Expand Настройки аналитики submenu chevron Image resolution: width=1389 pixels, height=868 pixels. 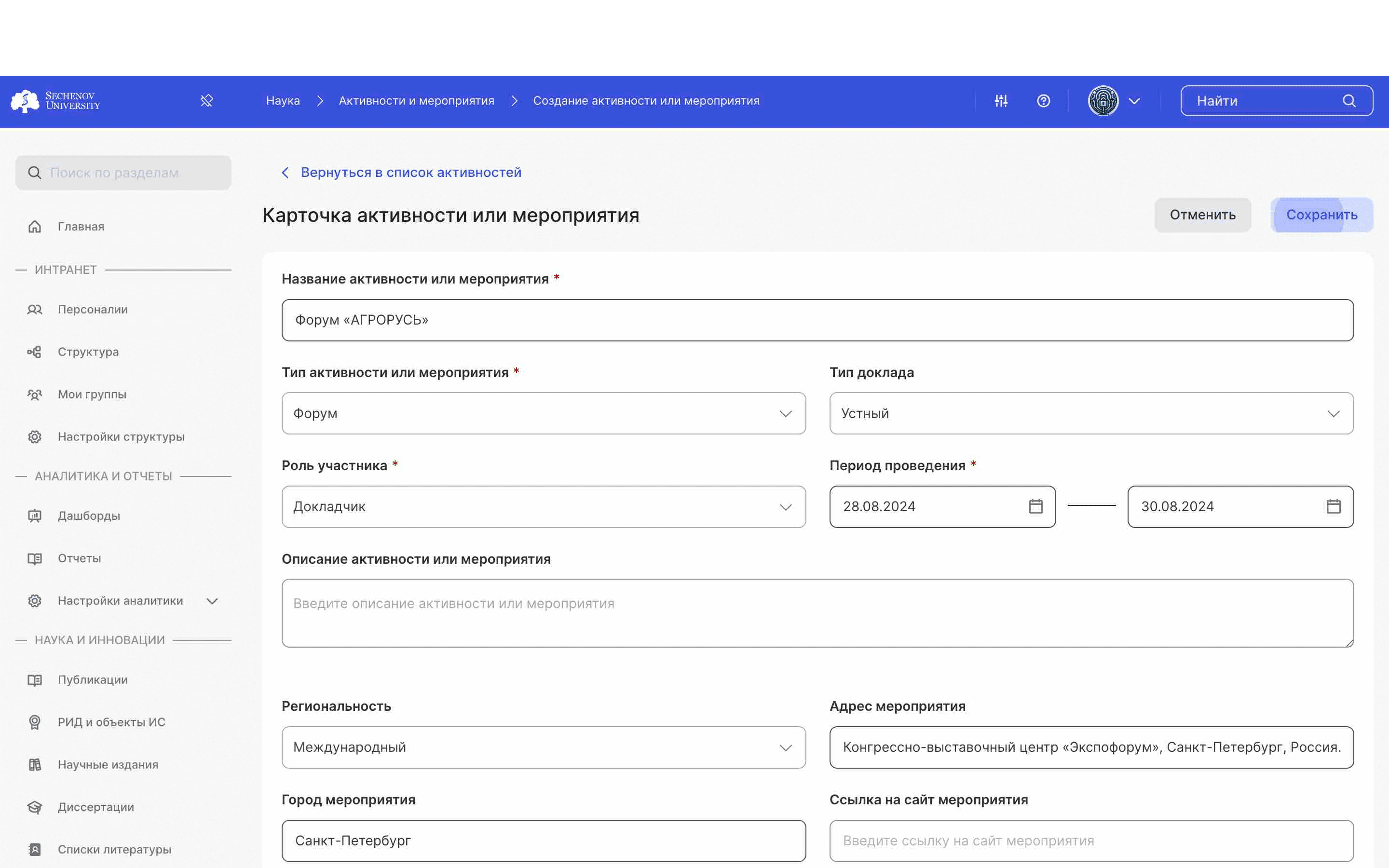[x=212, y=601]
